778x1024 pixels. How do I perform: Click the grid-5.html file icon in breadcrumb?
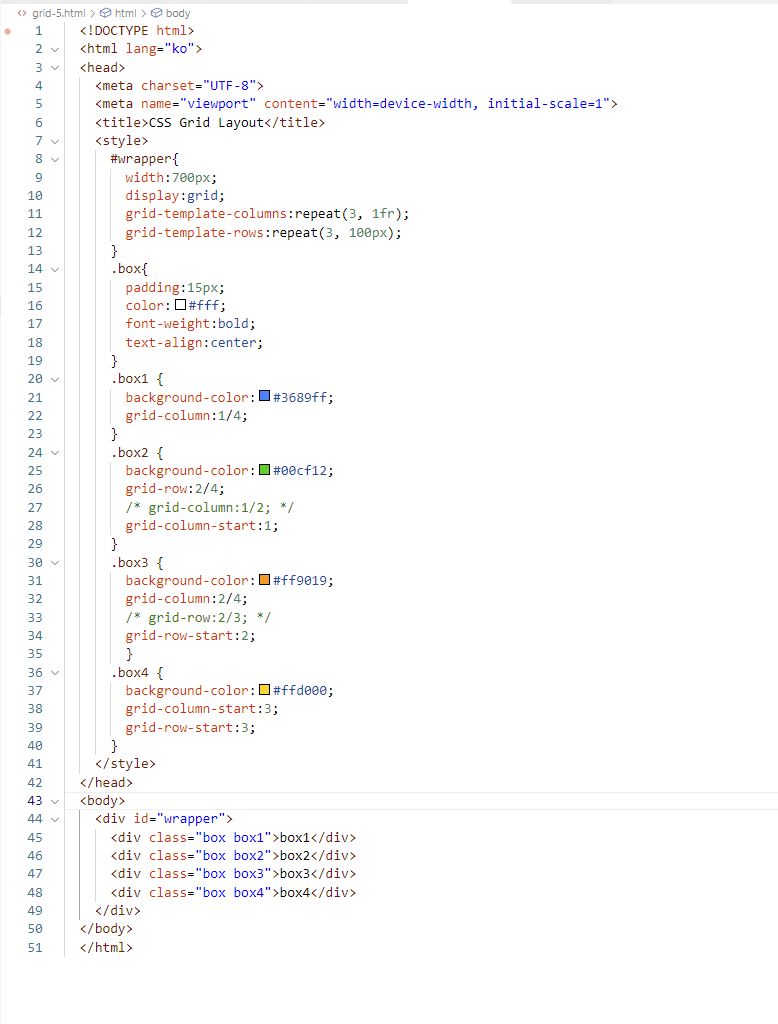[x=22, y=13]
